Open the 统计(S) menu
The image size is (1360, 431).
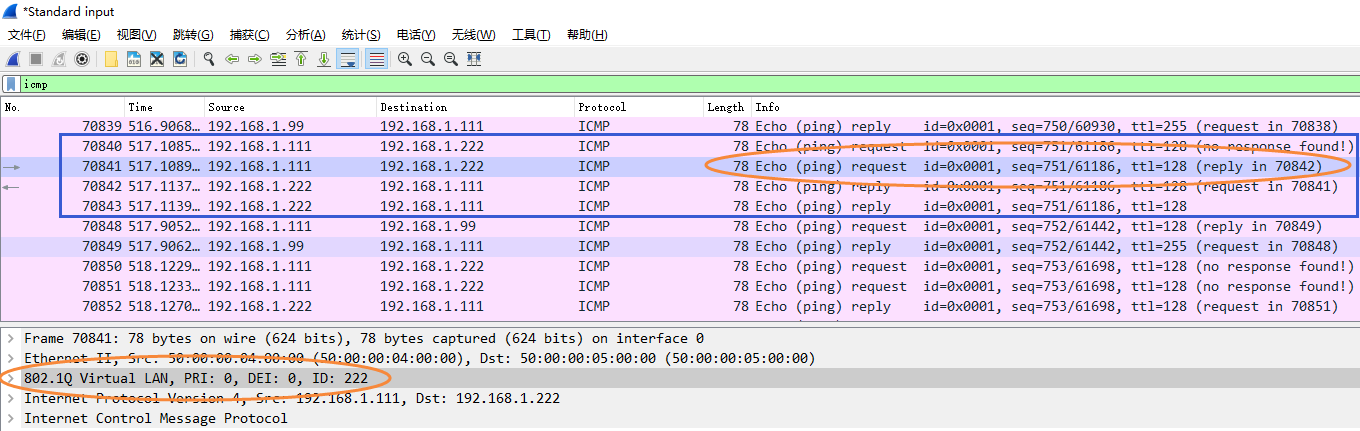(360, 35)
